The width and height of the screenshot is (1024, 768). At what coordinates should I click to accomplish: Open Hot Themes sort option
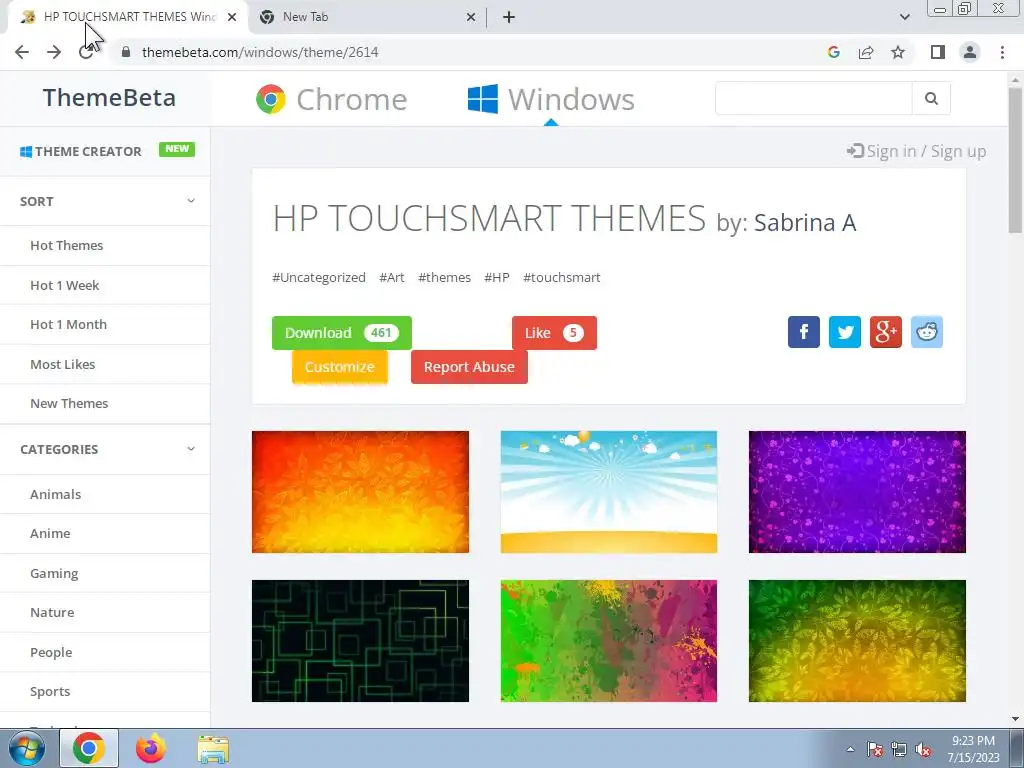(67, 246)
